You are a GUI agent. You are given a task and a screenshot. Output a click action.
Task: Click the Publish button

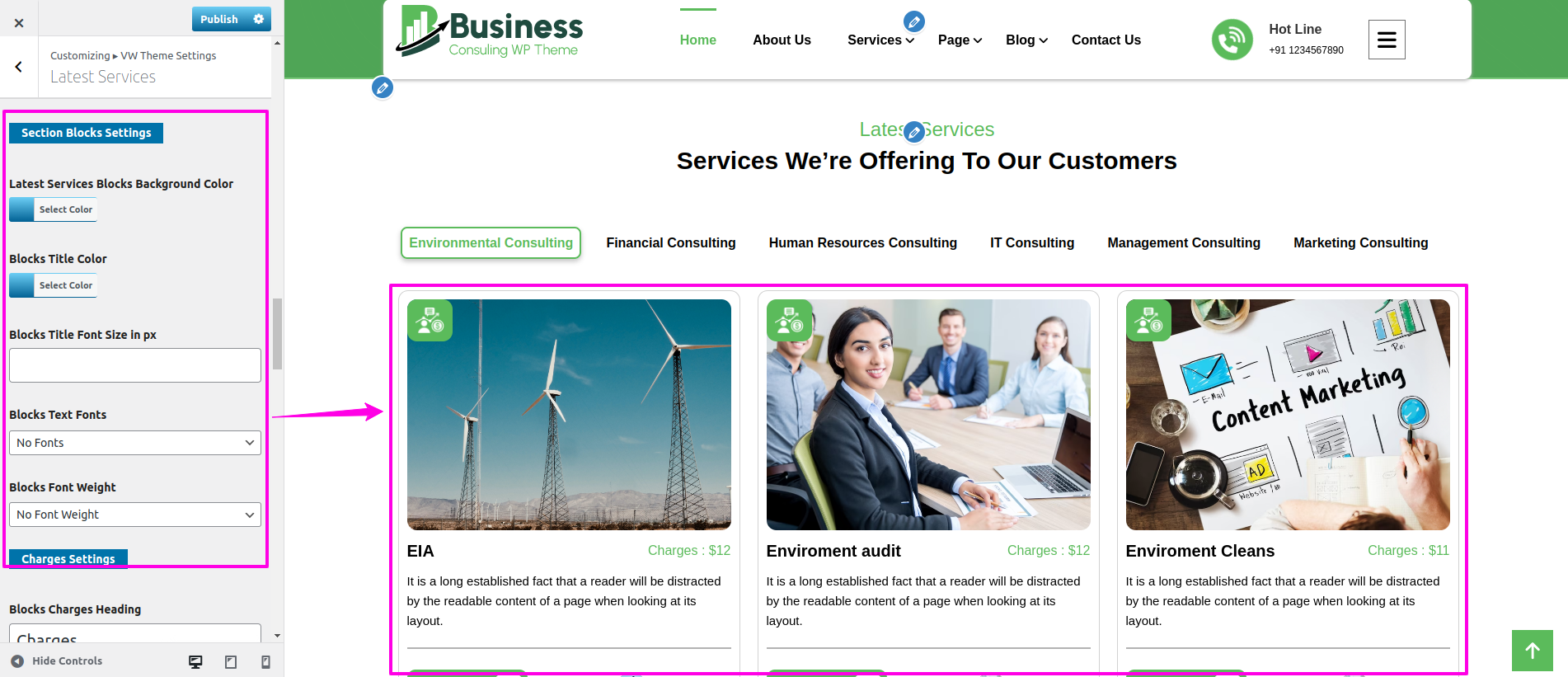[x=219, y=19]
